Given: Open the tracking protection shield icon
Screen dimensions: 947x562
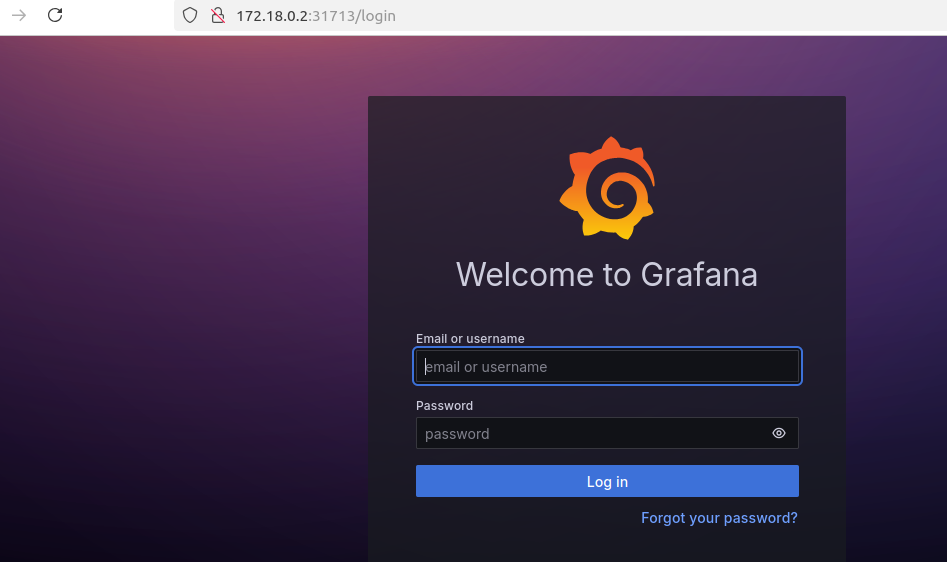Looking at the screenshot, I should [x=190, y=15].
